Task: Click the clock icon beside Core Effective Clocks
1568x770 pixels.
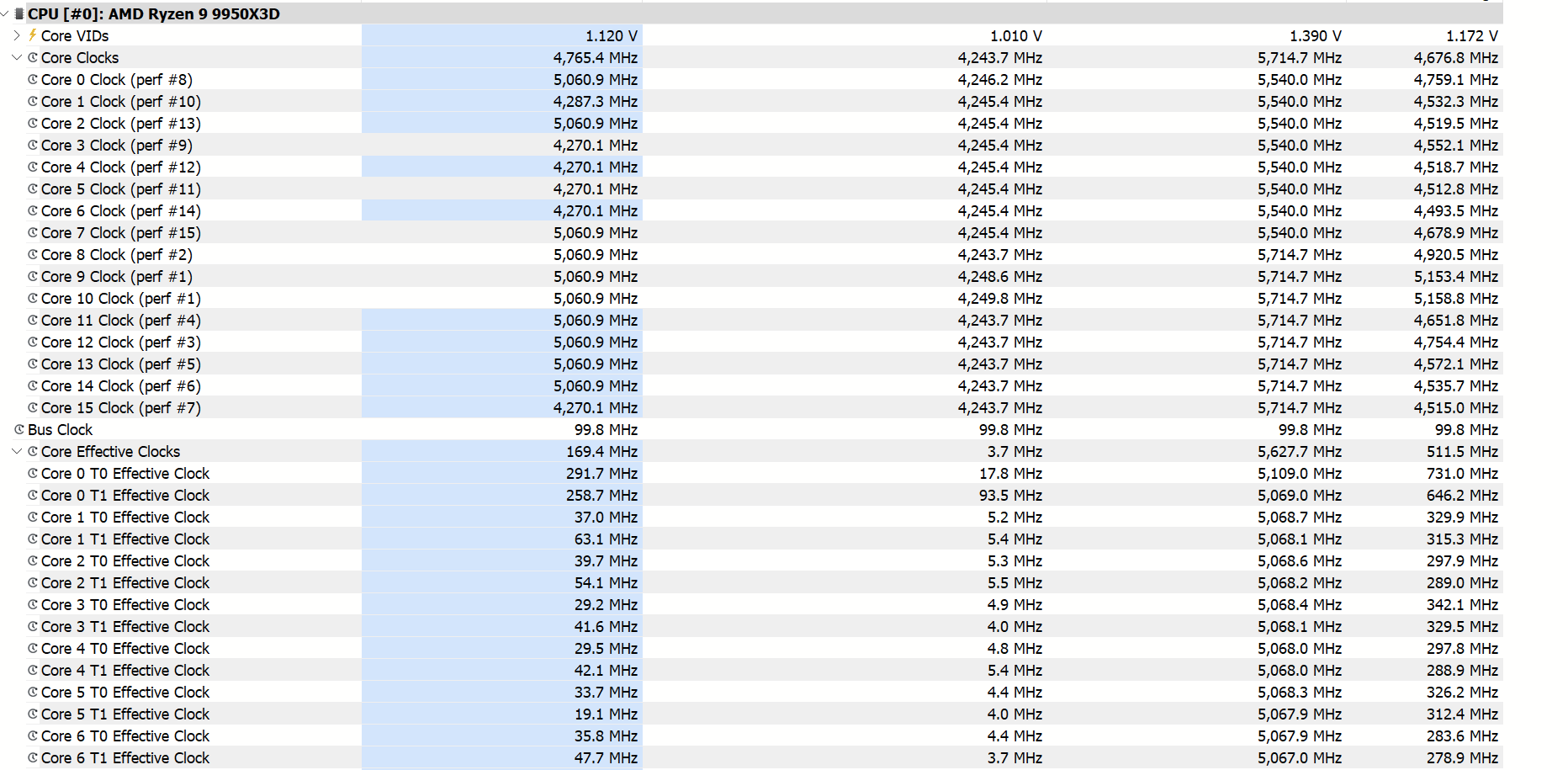Action: point(33,451)
